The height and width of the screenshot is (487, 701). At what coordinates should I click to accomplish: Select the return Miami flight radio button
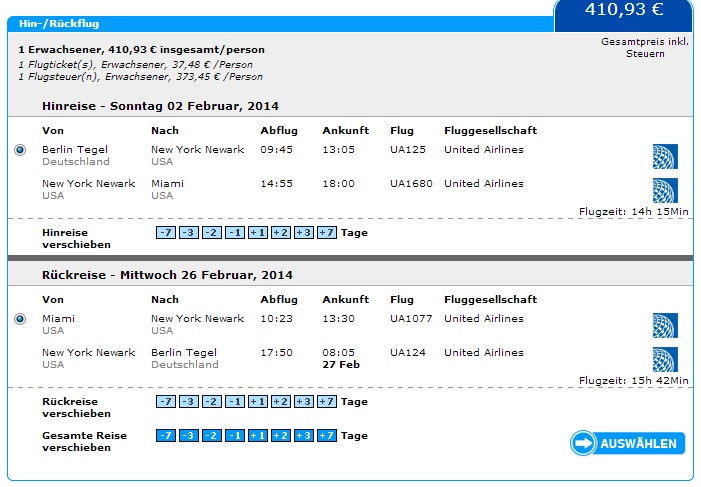coord(20,319)
